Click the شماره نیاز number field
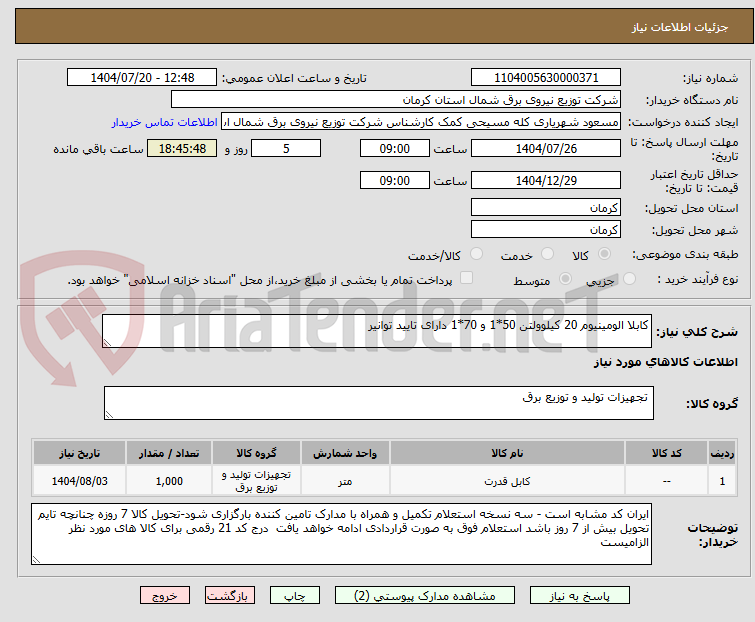The image size is (755, 622). (546, 78)
